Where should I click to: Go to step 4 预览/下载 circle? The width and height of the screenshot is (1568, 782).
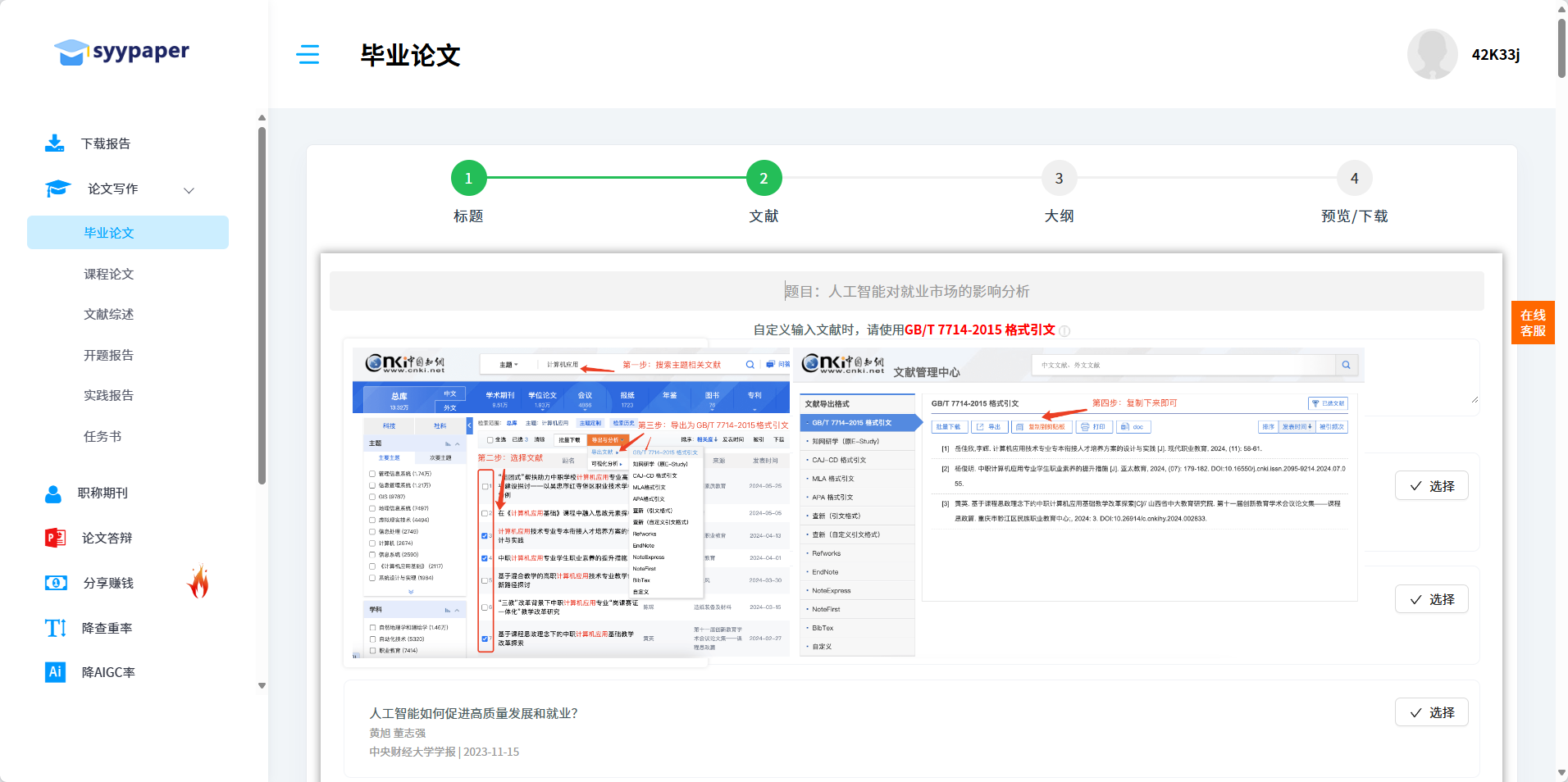pyautogui.click(x=1354, y=178)
